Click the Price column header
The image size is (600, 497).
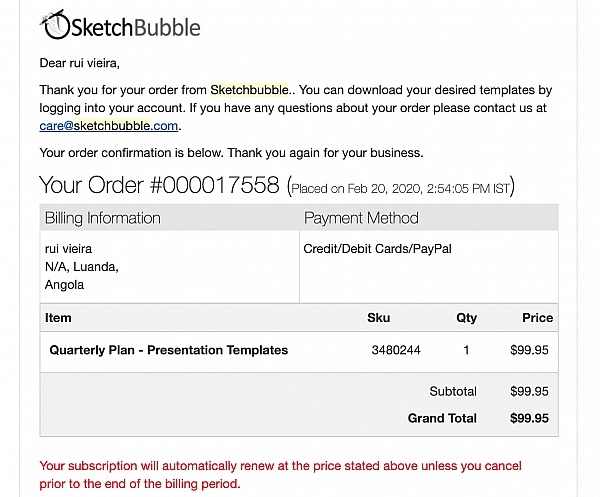(x=537, y=318)
